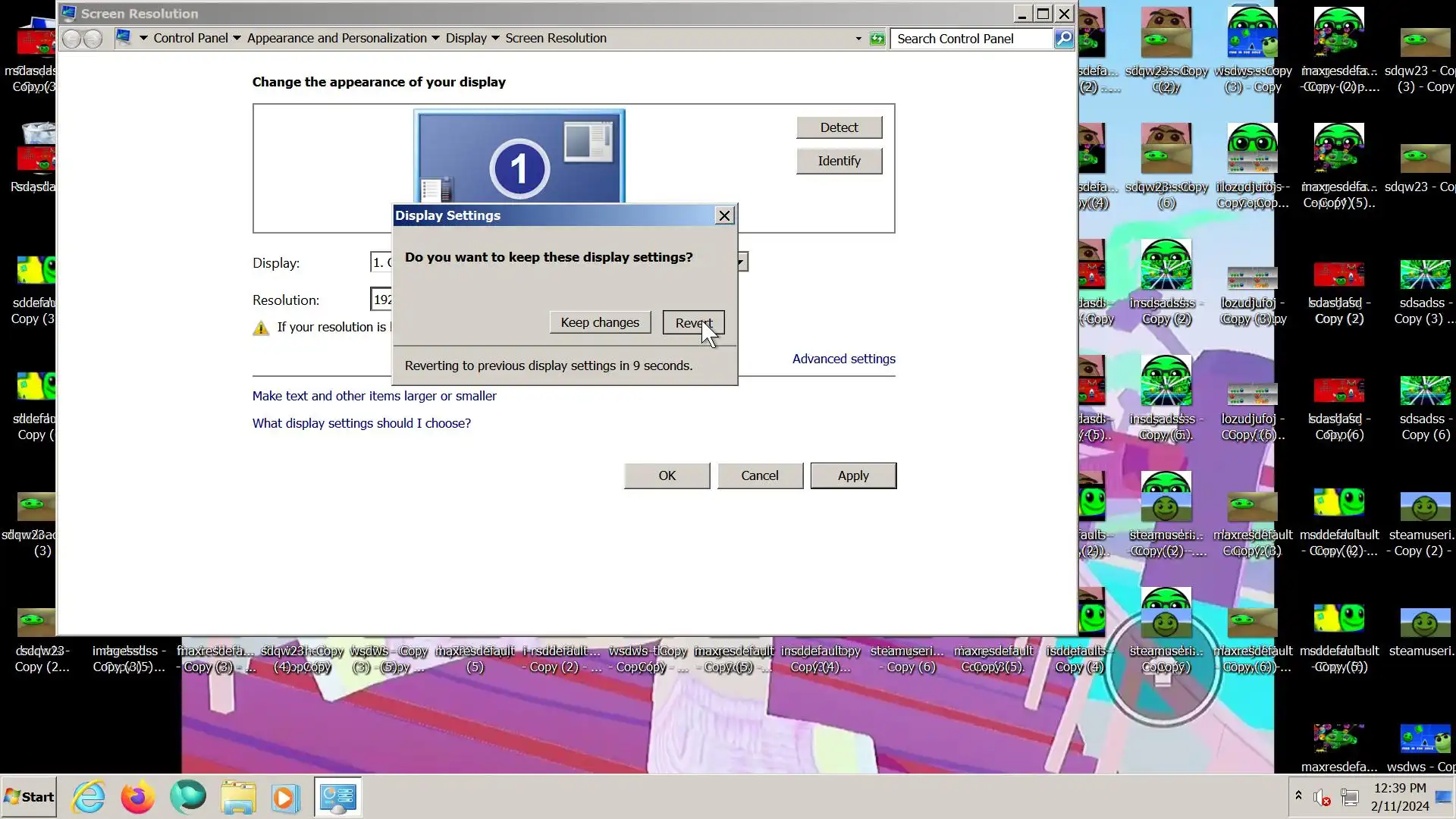Open Windows Explorer folder taskbar icon

pyautogui.click(x=238, y=797)
